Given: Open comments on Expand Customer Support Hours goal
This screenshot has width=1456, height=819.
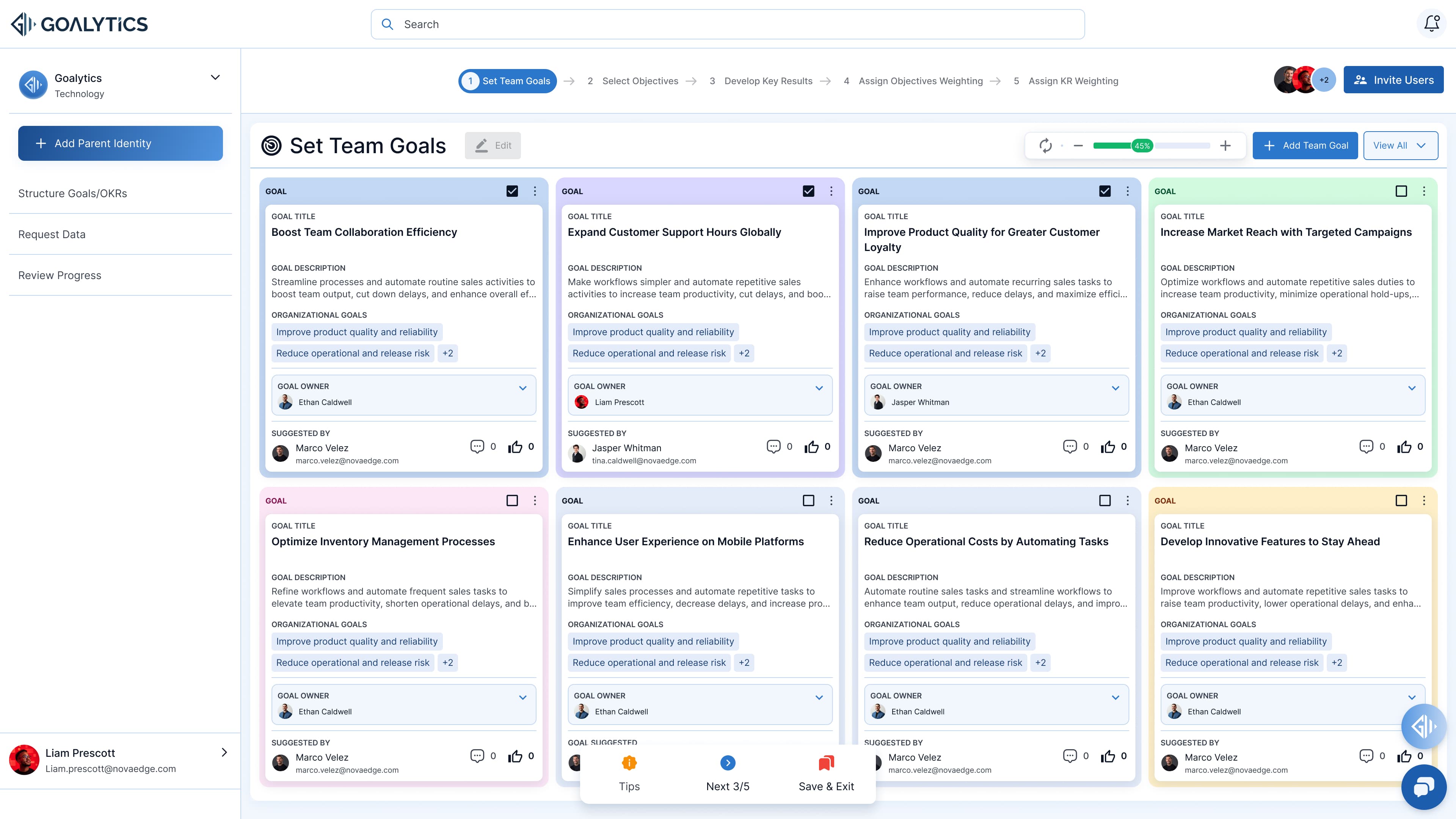Looking at the screenshot, I should coord(773,447).
